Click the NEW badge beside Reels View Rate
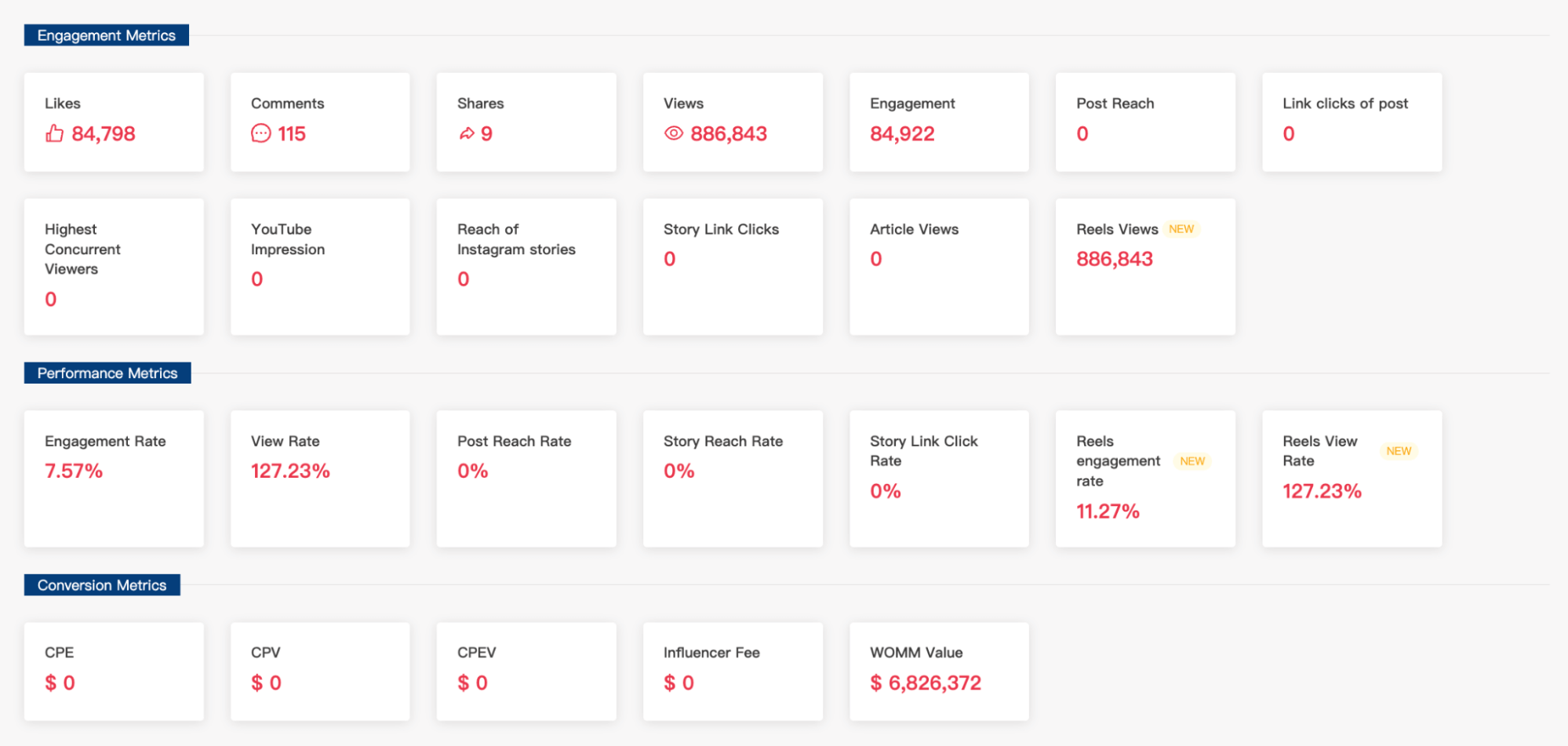 1398,451
